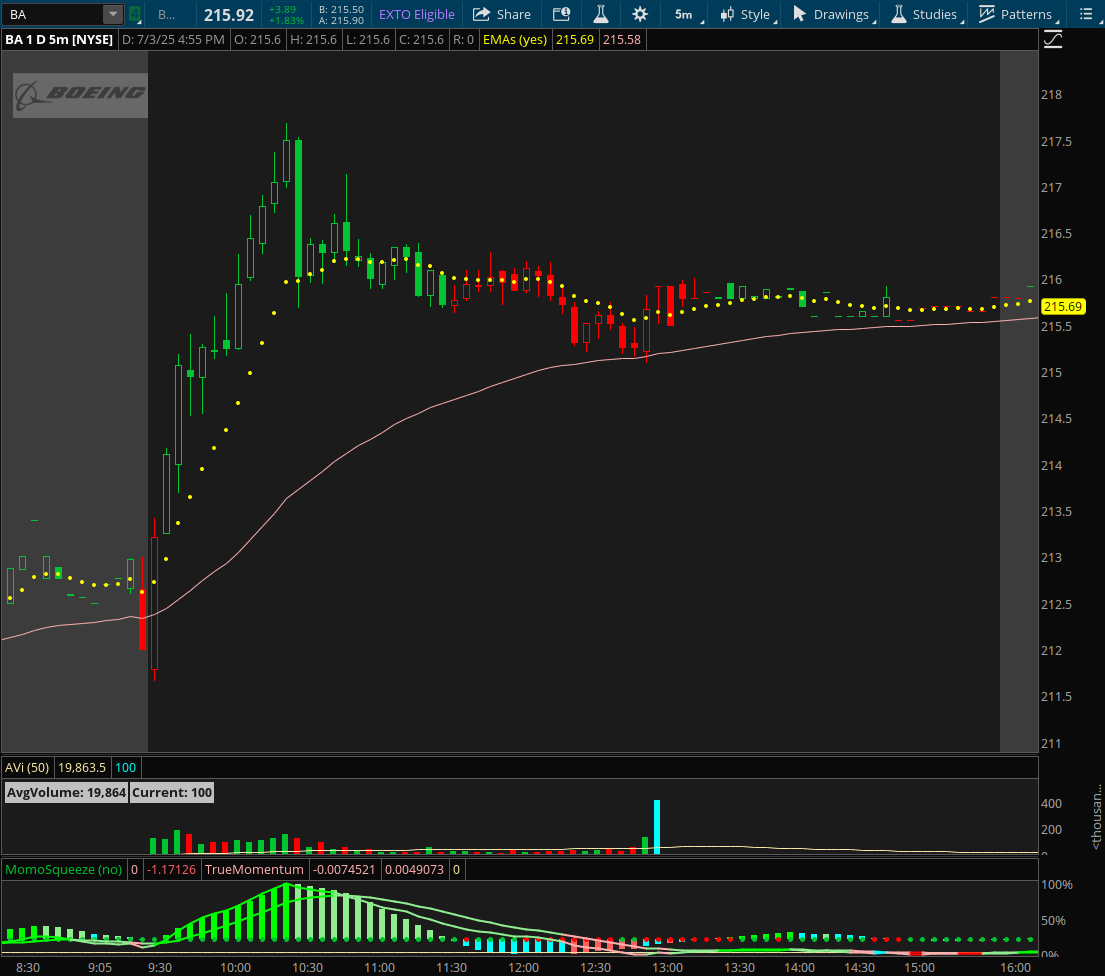Click the 'AvgVolume: 19,864' label
Screen dimensions: 1105x976
pos(66,793)
